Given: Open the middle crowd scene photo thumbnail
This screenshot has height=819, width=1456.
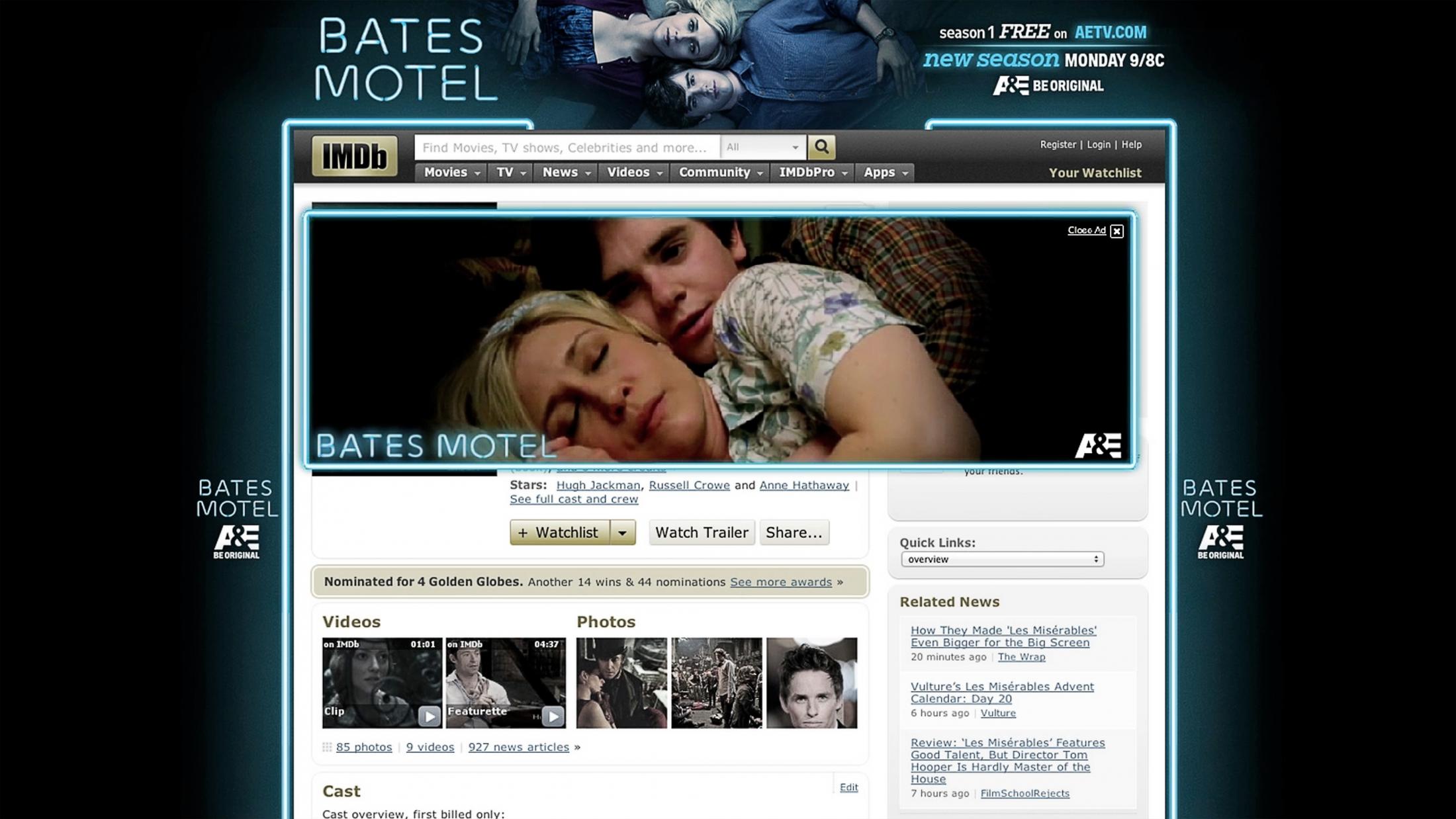Looking at the screenshot, I should pos(717,683).
